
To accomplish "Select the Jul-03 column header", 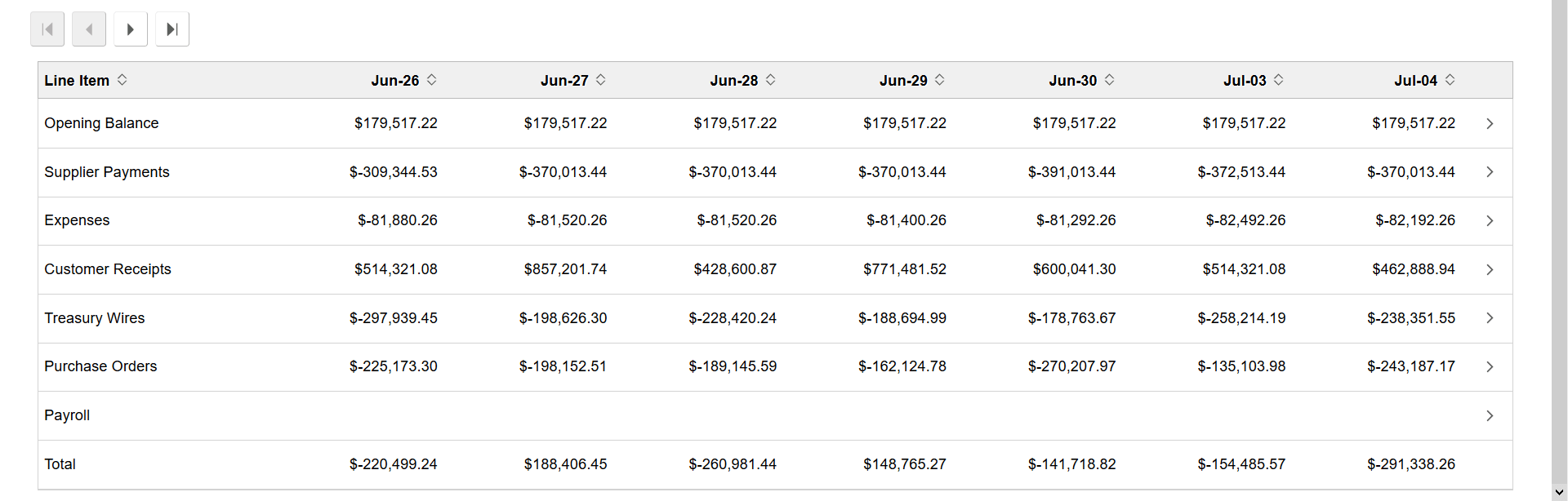I will pos(1245,80).
